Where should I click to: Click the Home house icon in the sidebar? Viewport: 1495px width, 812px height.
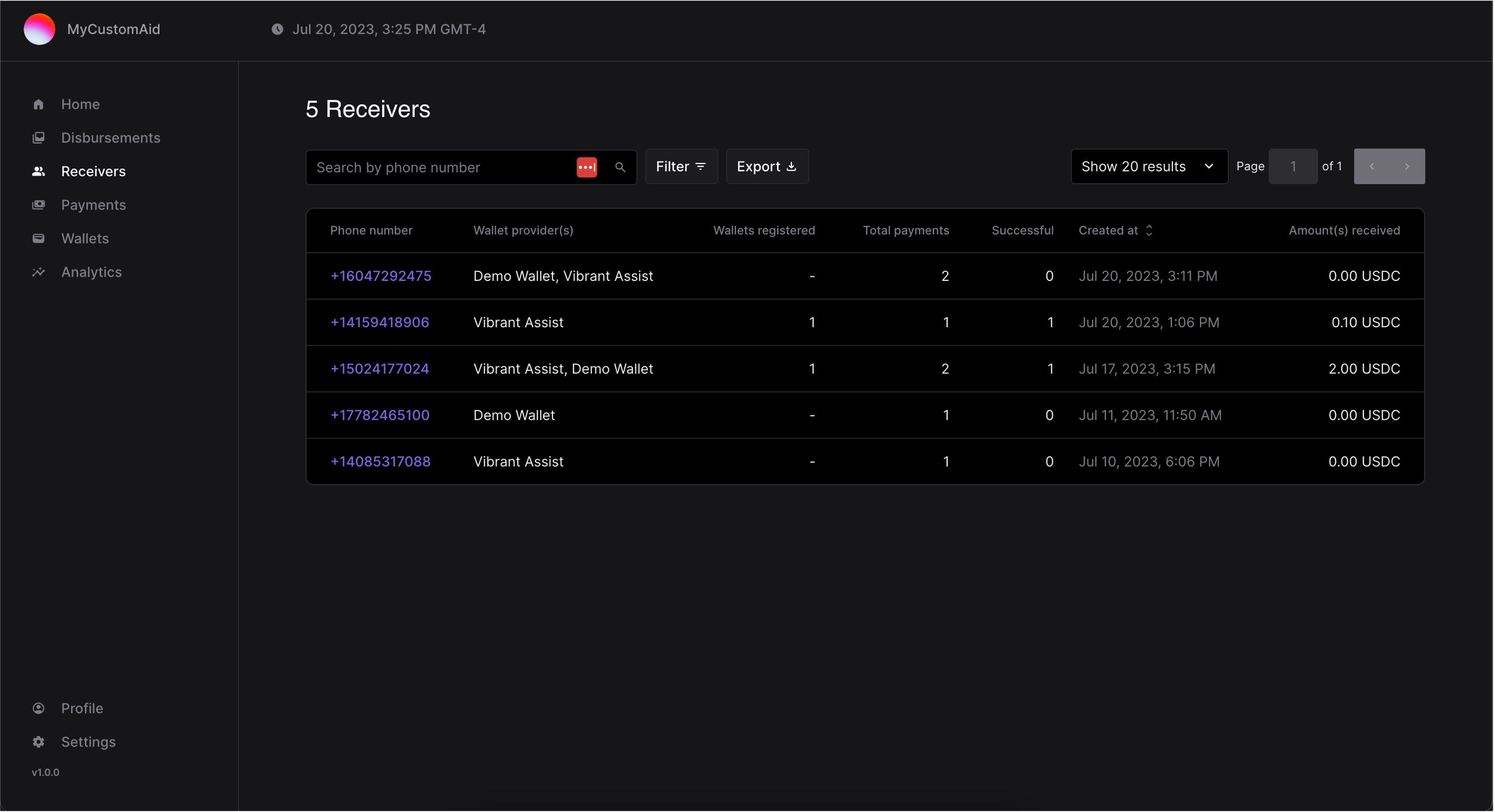(38, 104)
